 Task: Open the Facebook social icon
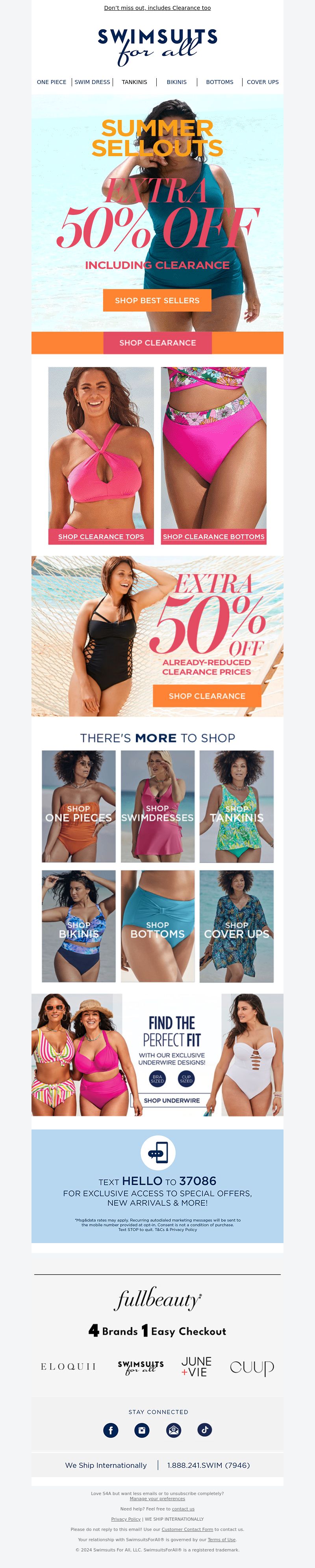111,1430
